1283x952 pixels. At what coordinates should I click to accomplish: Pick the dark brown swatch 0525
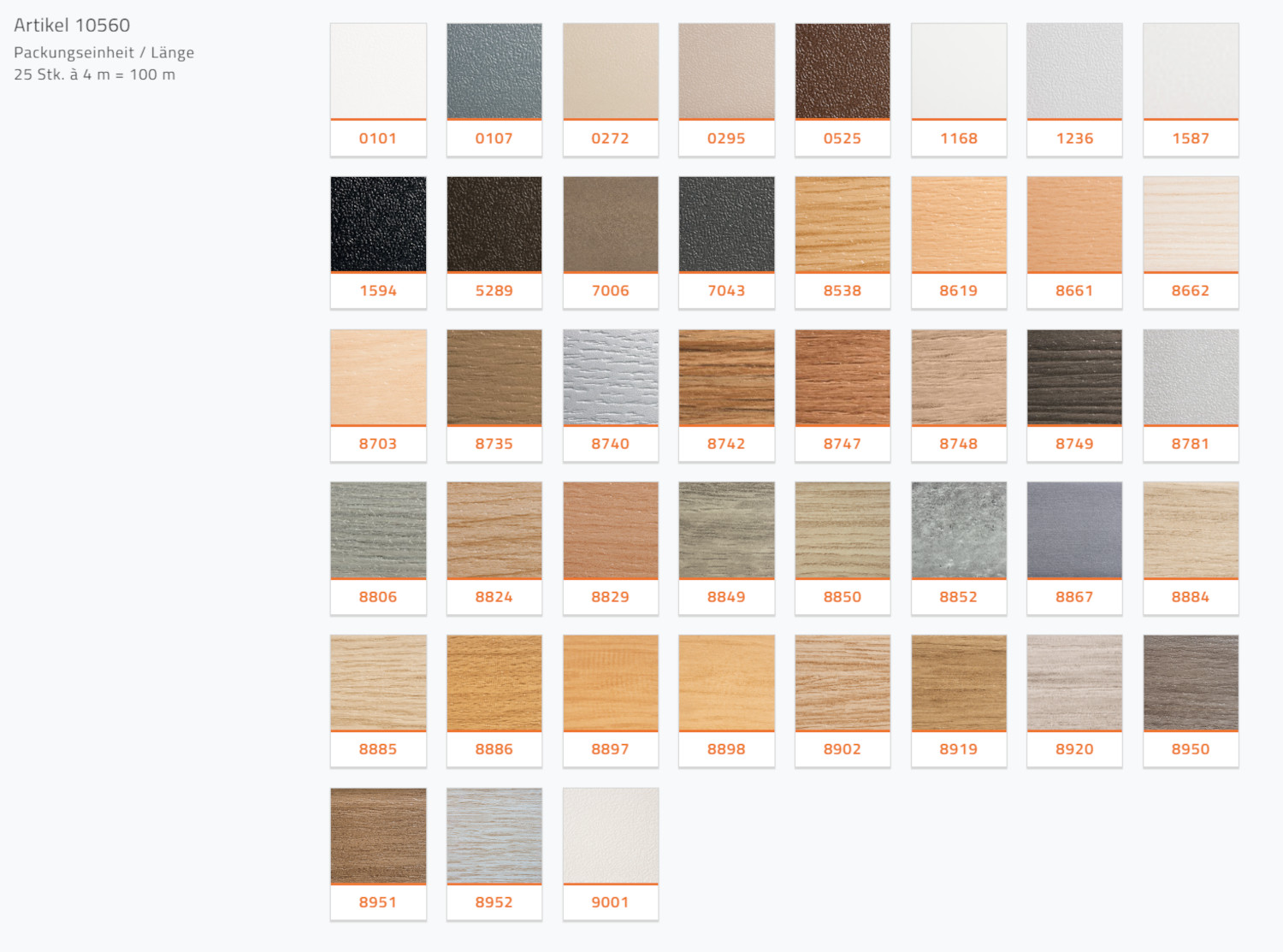click(843, 72)
